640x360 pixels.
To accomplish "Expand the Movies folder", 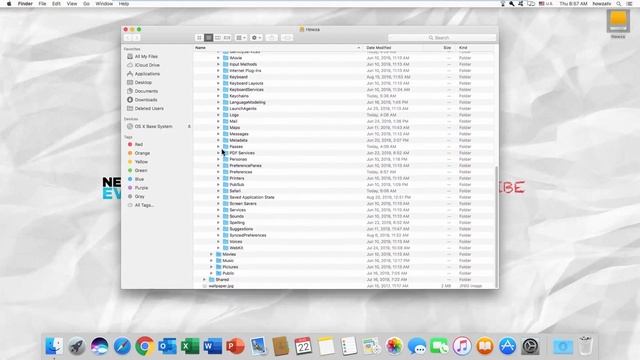I will (211, 254).
